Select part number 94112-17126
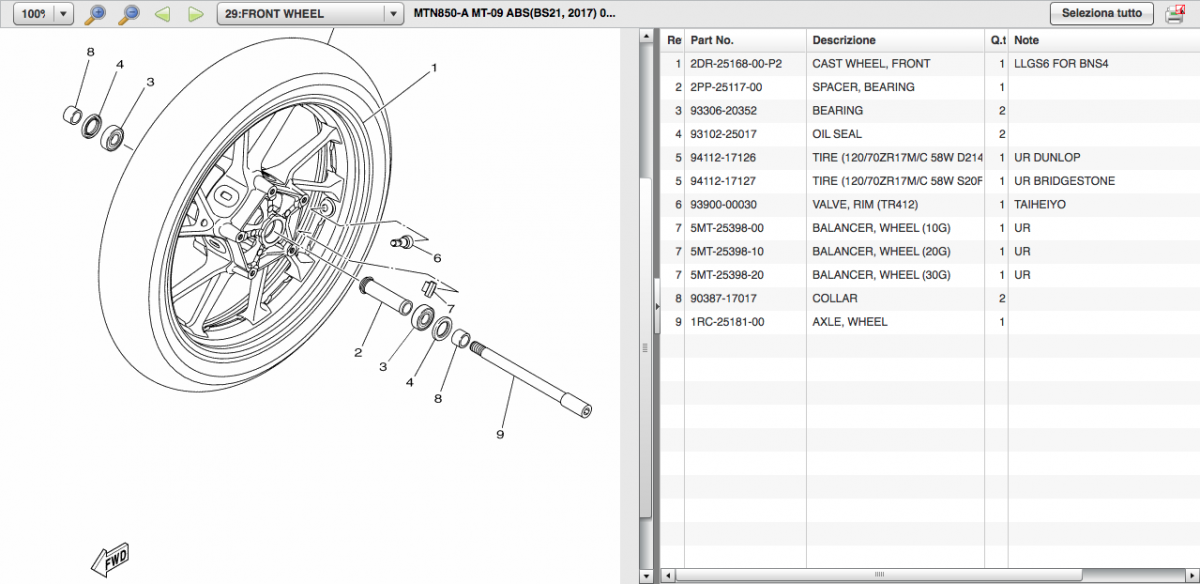Image resolution: width=1200 pixels, height=584 pixels. tap(723, 158)
